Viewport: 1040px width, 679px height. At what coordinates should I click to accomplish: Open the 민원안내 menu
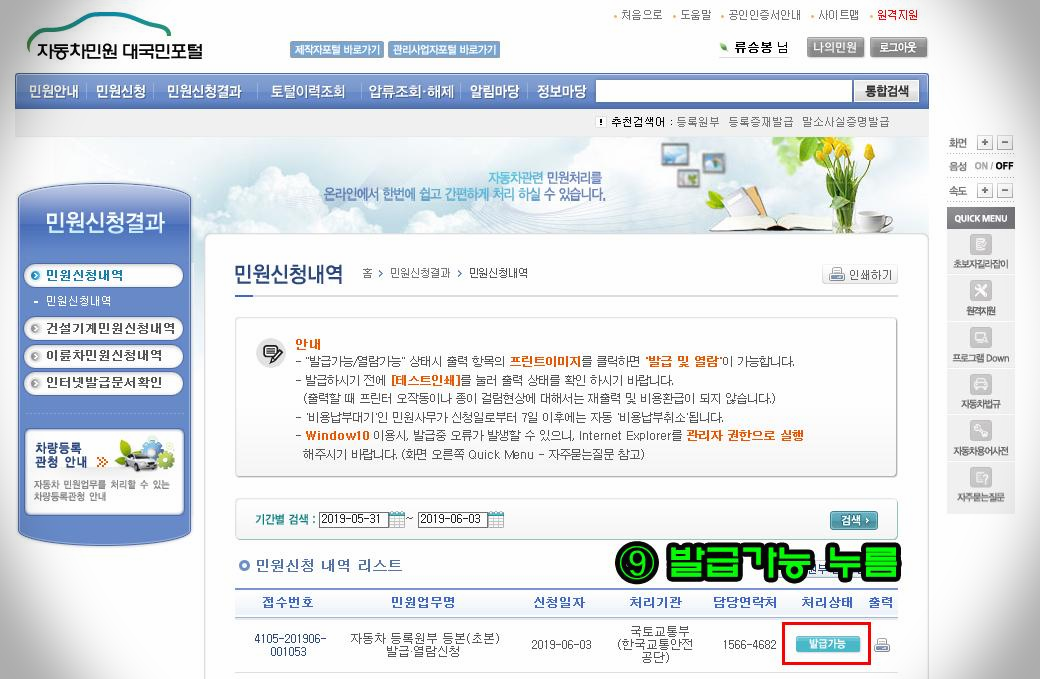(54, 92)
